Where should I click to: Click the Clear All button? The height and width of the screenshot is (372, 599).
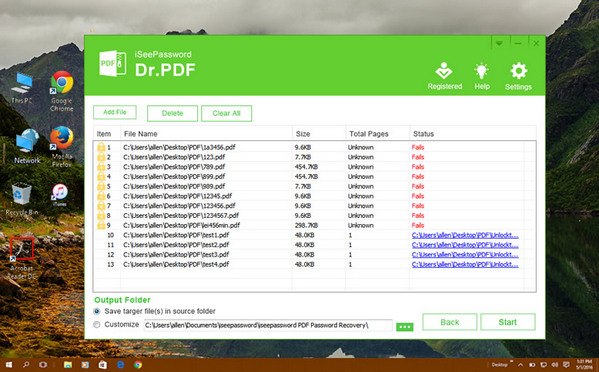(226, 113)
